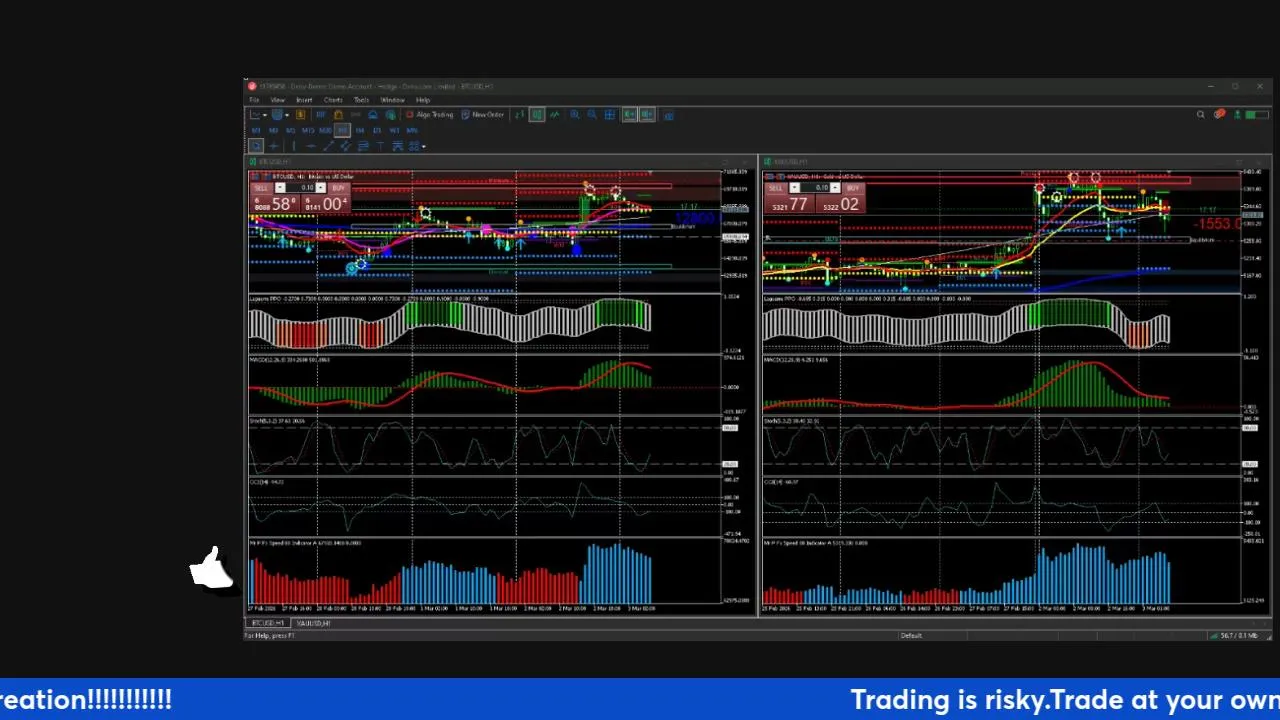
Task: Switch to the BTCUSD,H1 chart tab
Action: click(267, 623)
